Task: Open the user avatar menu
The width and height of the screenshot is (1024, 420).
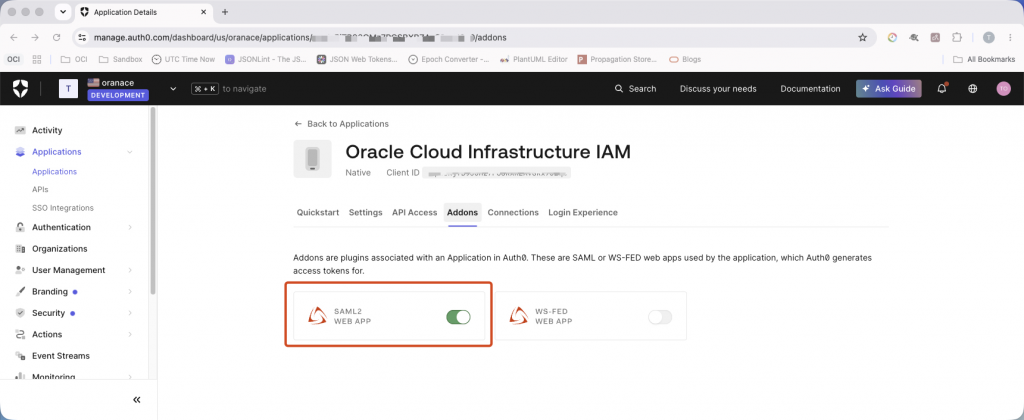Action: coord(1003,89)
